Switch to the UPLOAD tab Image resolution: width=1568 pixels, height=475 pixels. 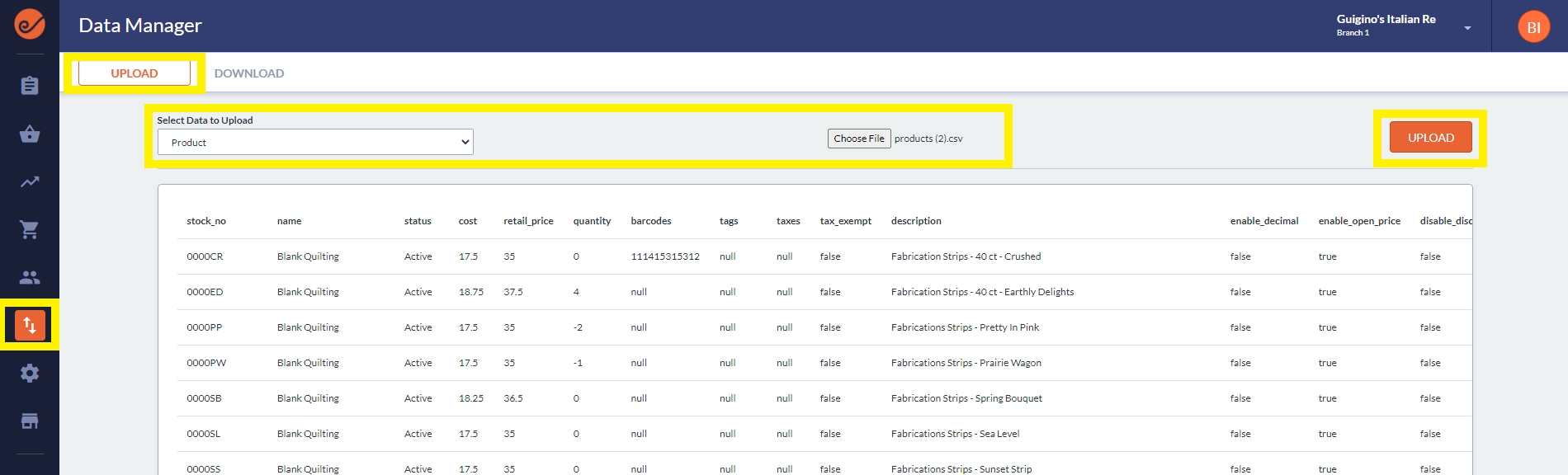[135, 73]
